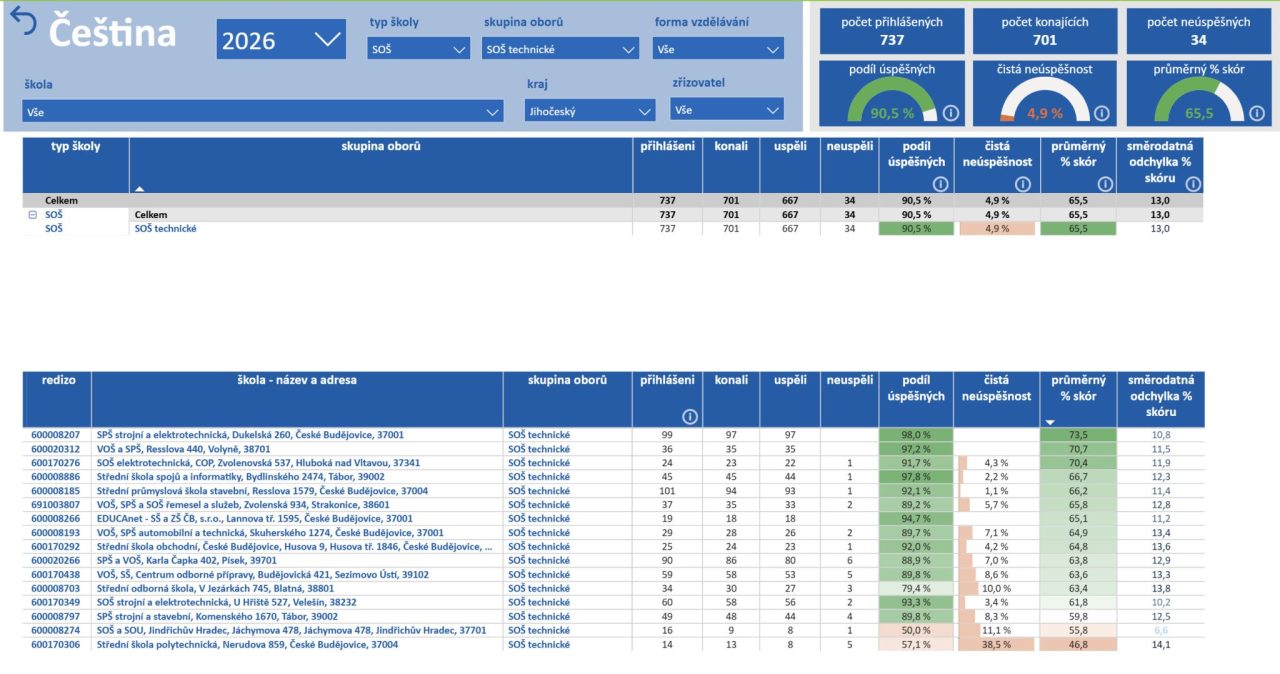The width and height of the screenshot is (1280, 674).
Task: Click info icon under podíl úspěšných top table header
Action: coord(940,184)
